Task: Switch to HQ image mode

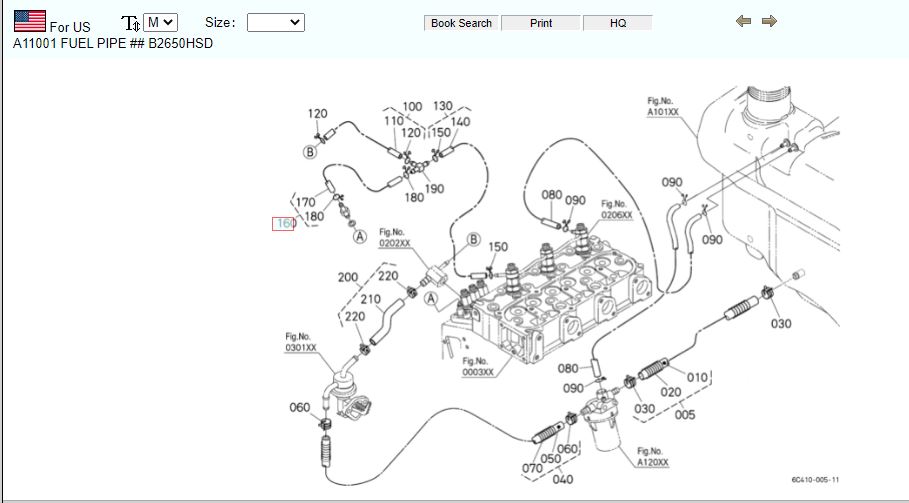Action: (x=617, y=23)
